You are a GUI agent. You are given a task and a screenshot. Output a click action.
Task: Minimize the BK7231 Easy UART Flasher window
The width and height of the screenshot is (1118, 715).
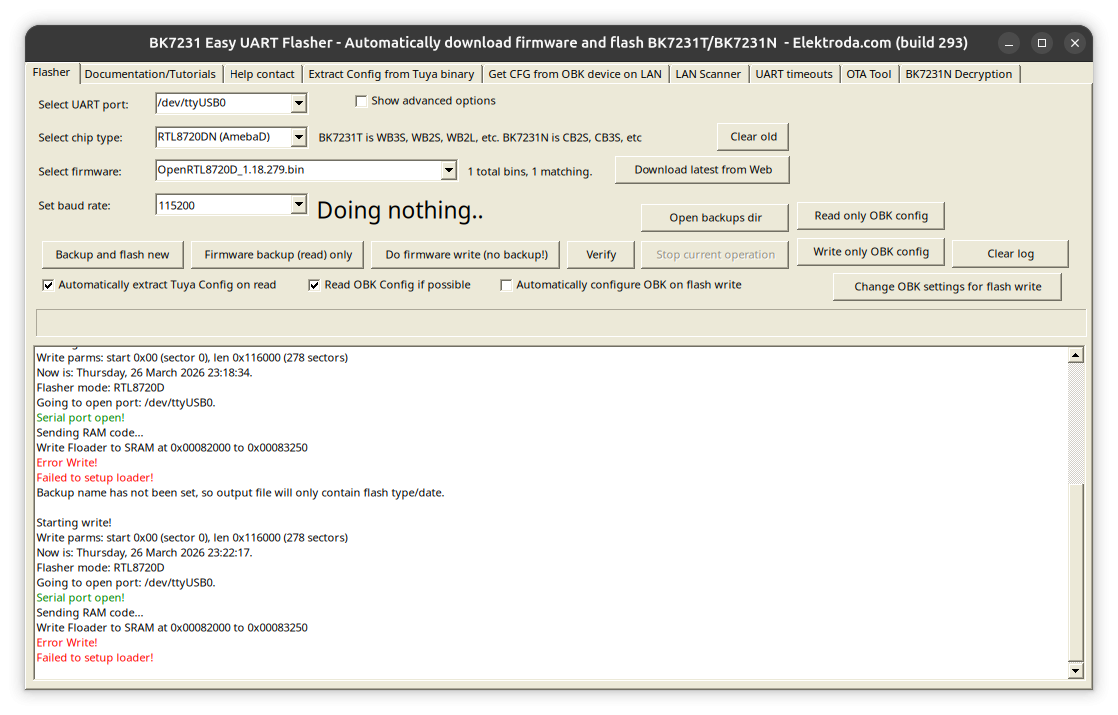[1008, 43]
